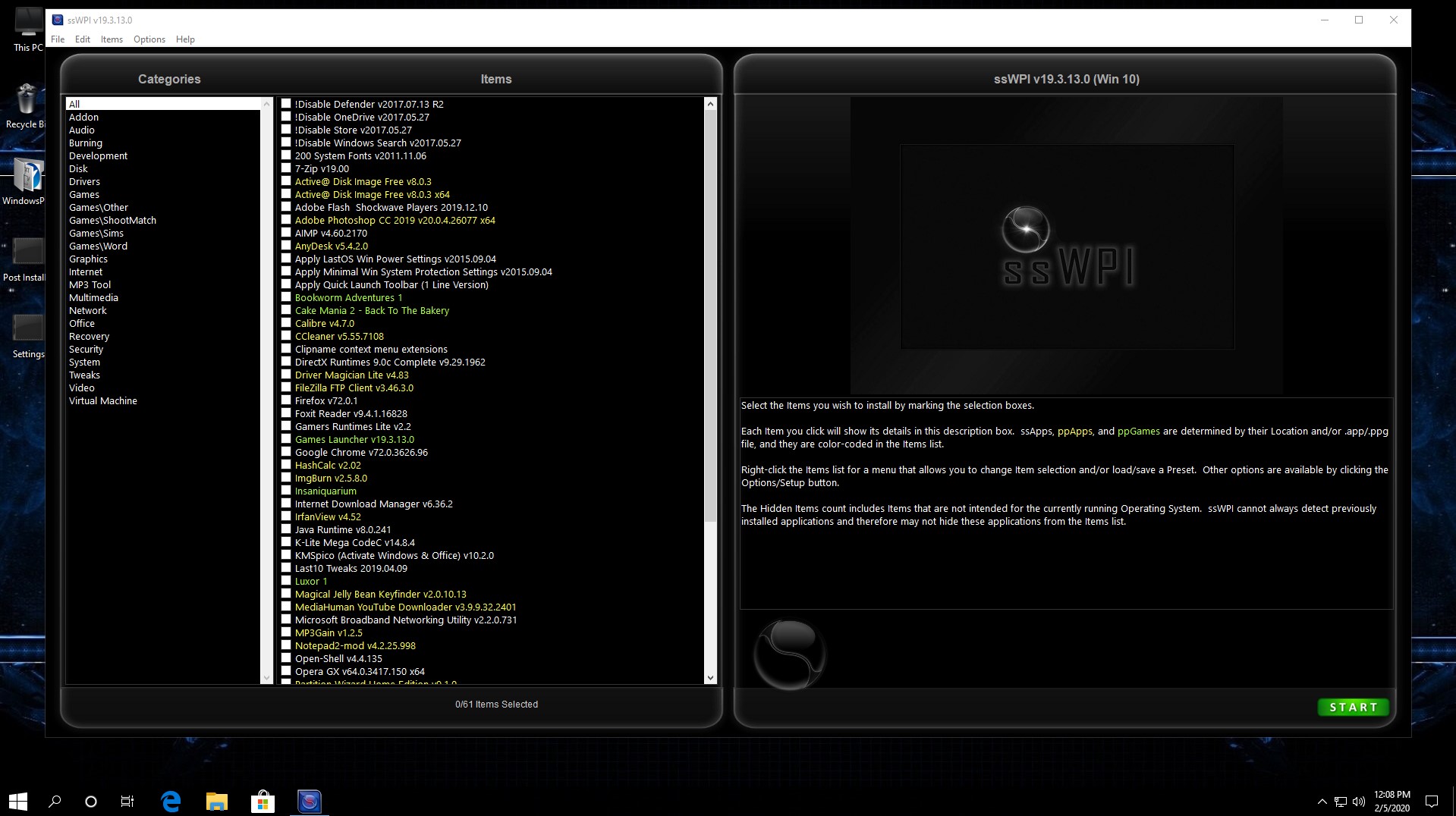Click the taskbar clock and date
Viewport: 1456px width, 816px height.
coord(1392,802)
